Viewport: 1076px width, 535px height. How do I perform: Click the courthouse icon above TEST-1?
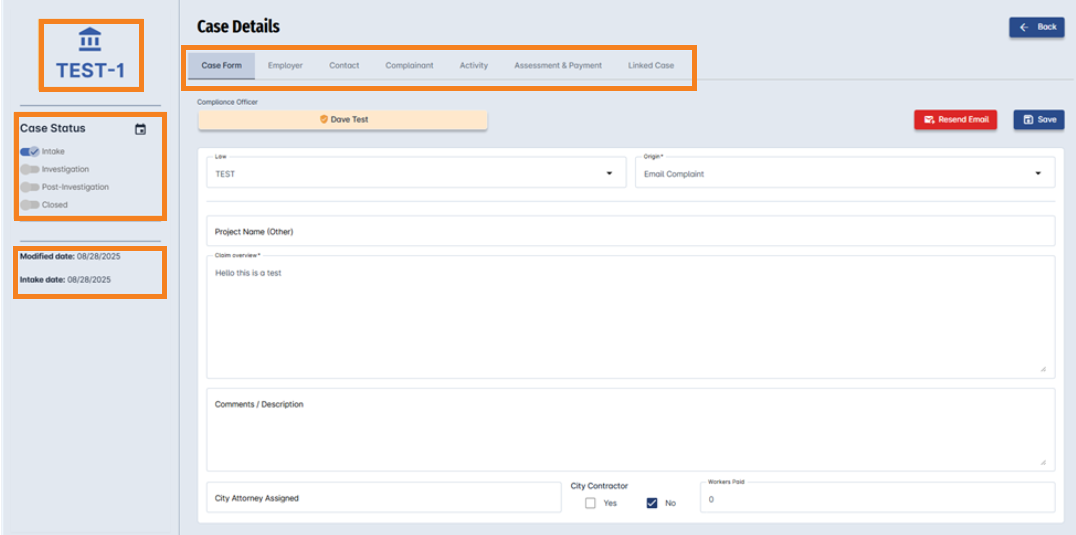pos(90,40)
